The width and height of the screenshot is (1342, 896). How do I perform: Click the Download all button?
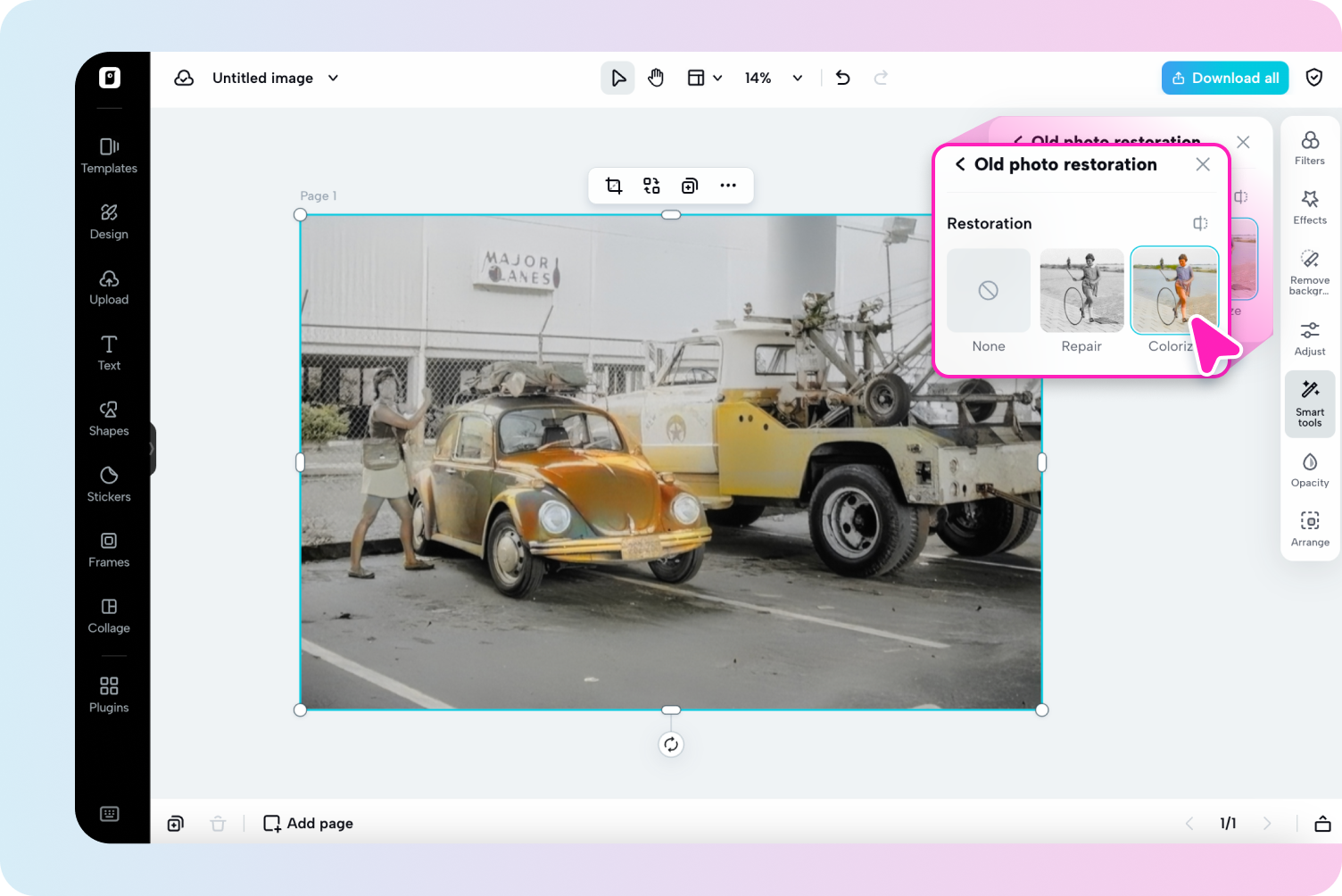1224,79
